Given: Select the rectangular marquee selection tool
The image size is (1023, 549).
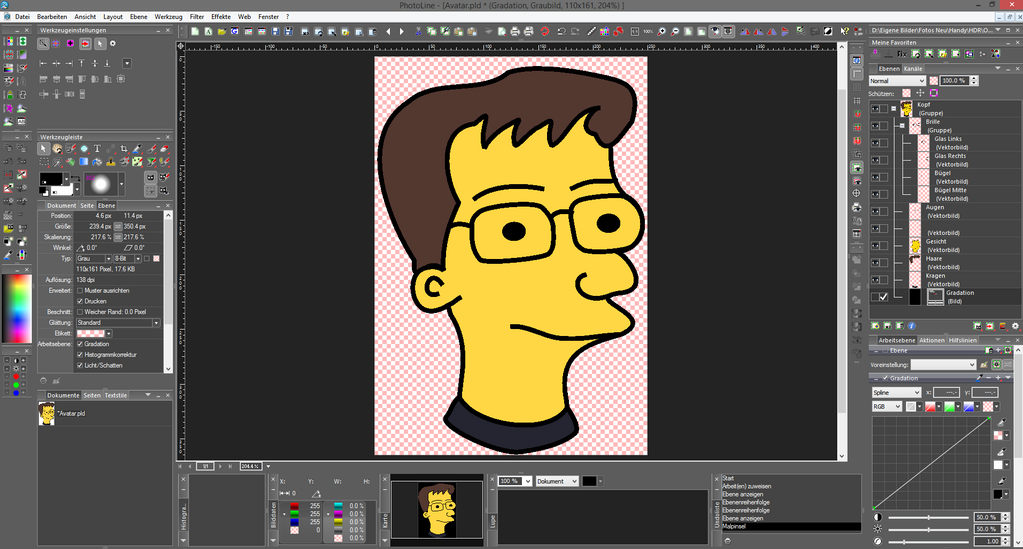Looking at the screenshot, I should coord(44,162).
